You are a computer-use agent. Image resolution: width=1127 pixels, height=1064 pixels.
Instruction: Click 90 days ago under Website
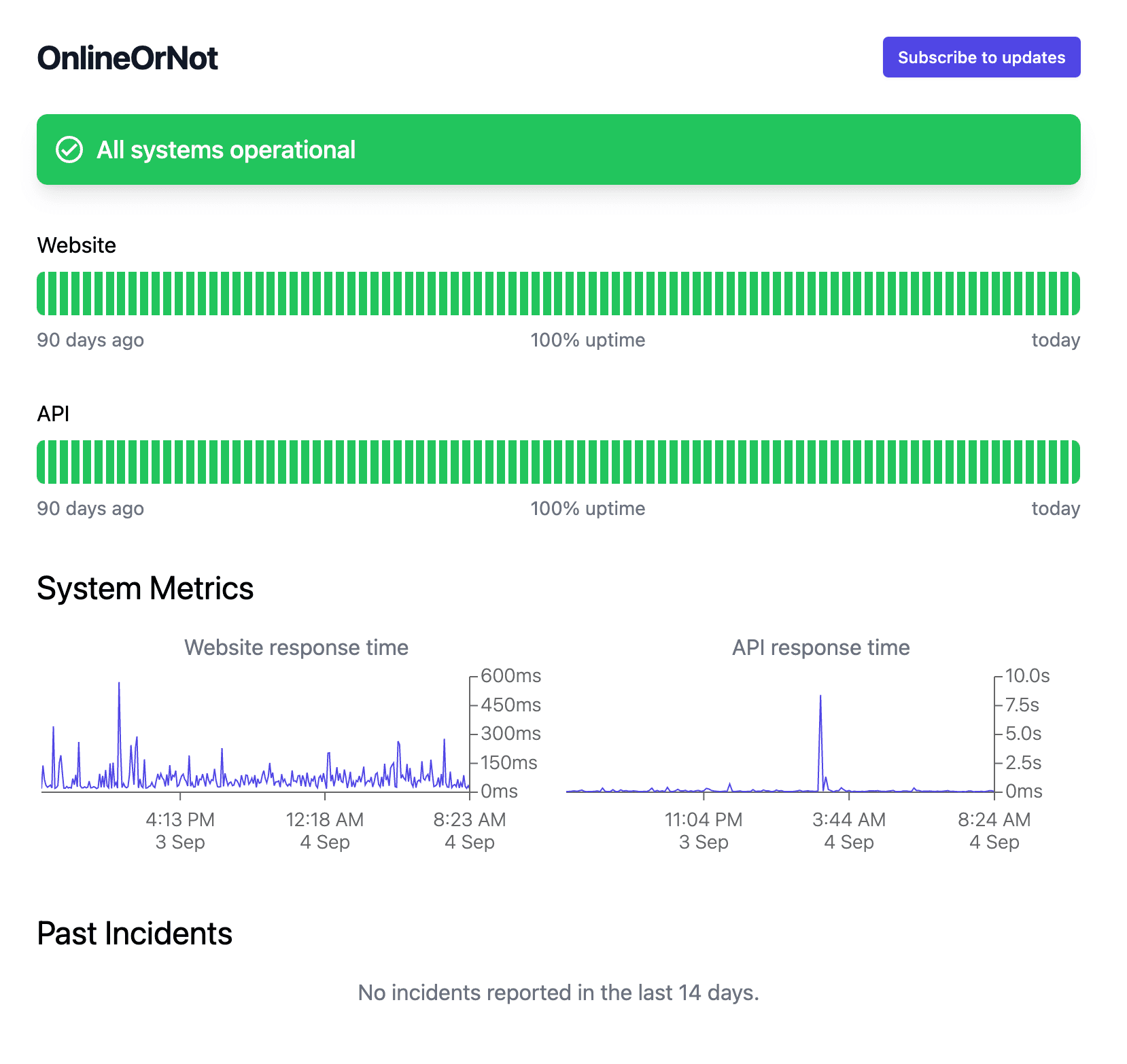(x=90, y=340)
